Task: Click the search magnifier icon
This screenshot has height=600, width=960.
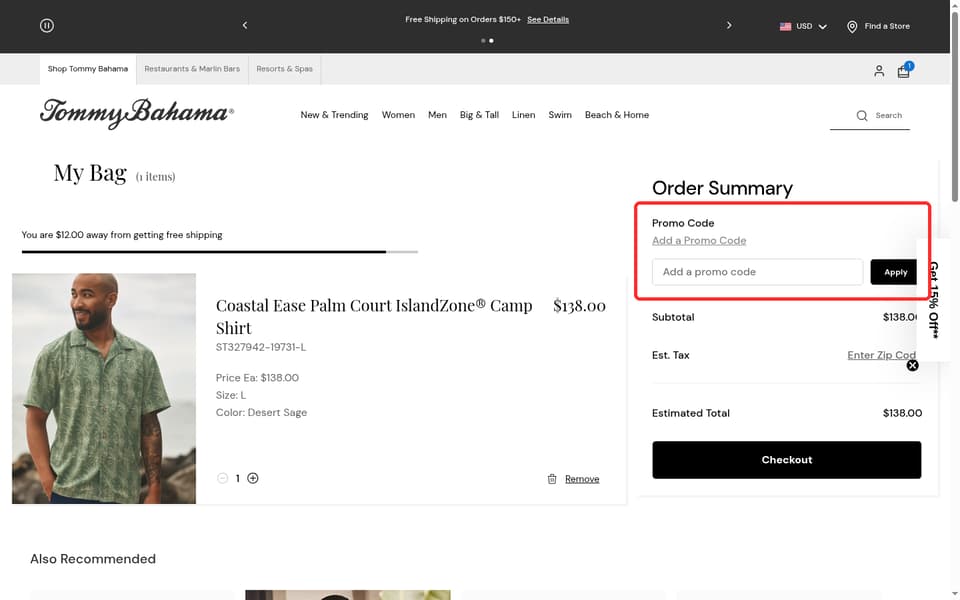Action: pyautogui.click(x=862, y=116)
